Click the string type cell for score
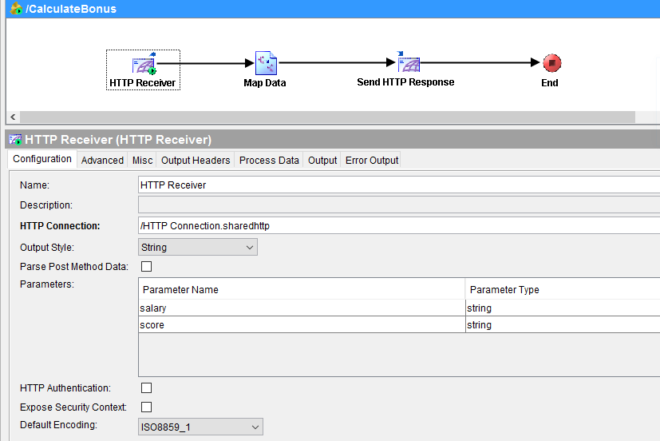Viewport: 660px width, 441px height. click(563, 325)
